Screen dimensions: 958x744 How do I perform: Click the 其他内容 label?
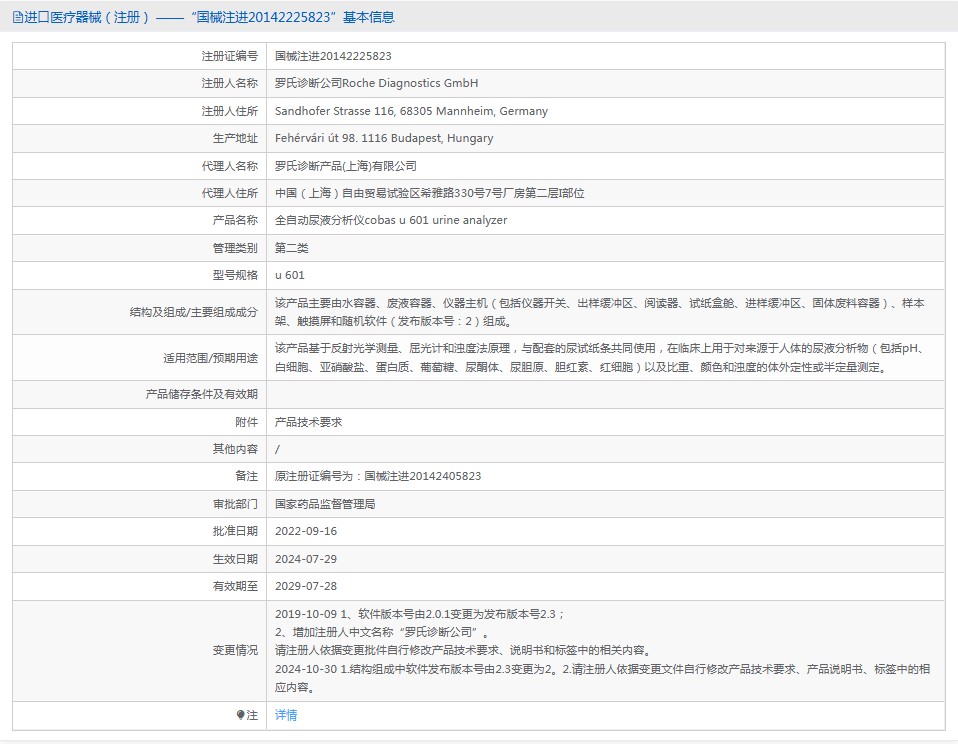[x=235, y=449]
